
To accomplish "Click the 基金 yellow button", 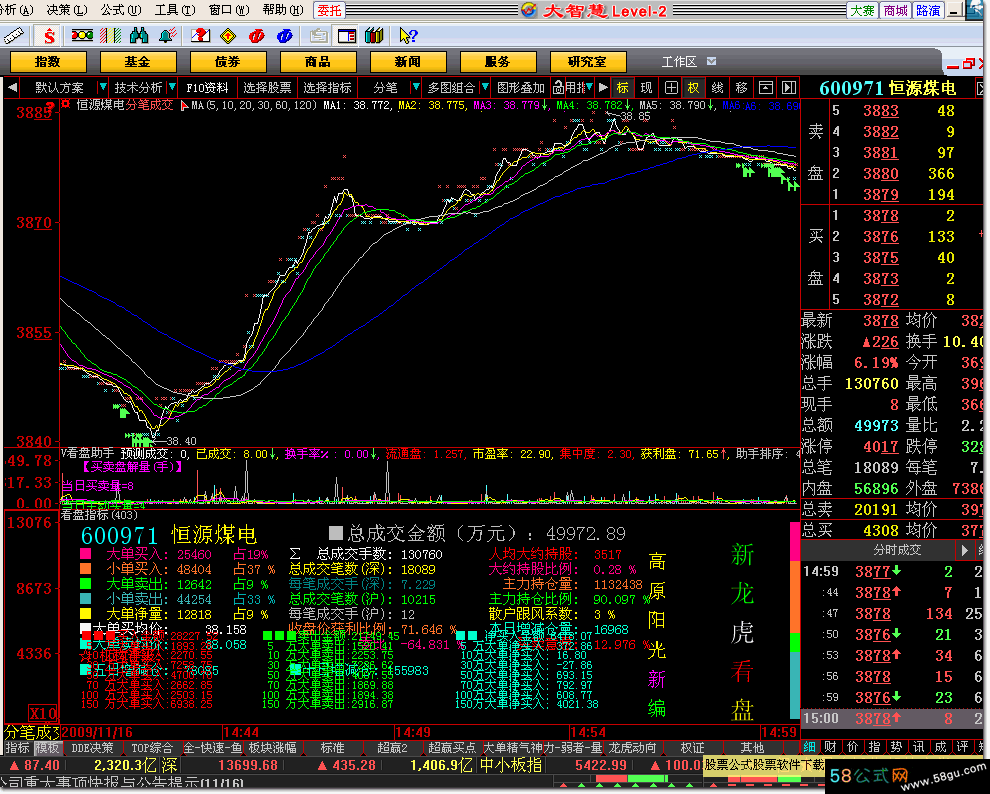I will (x=138, y=62).
